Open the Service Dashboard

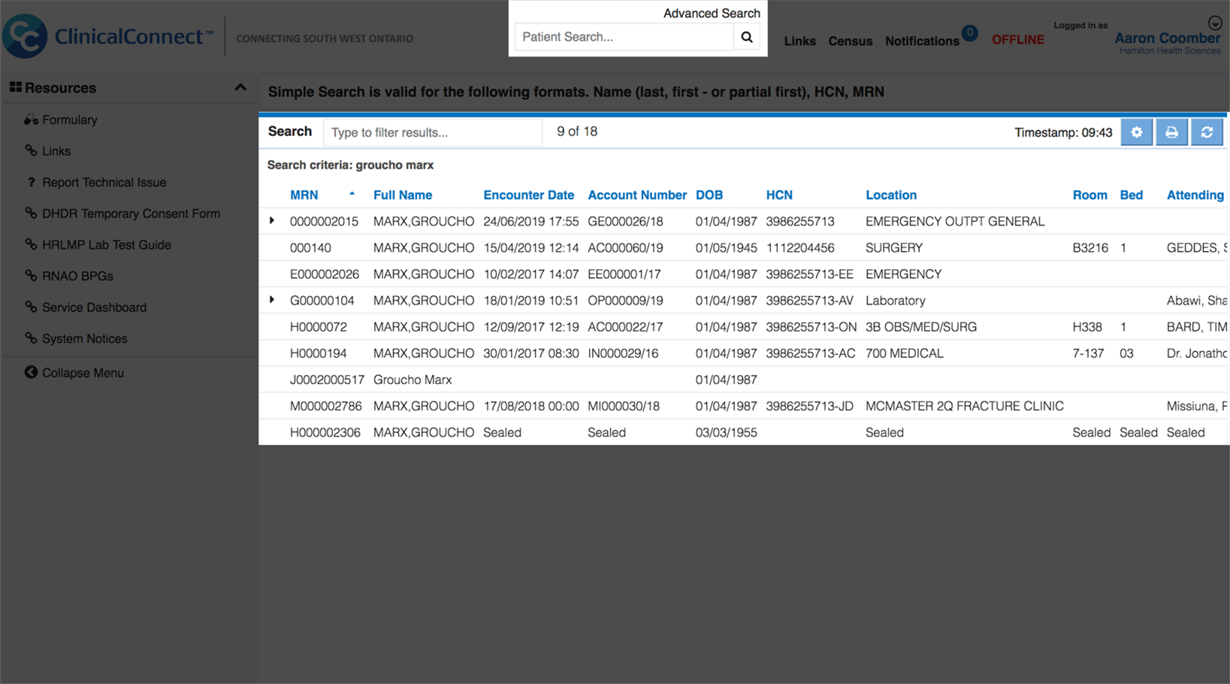[94, 308]
